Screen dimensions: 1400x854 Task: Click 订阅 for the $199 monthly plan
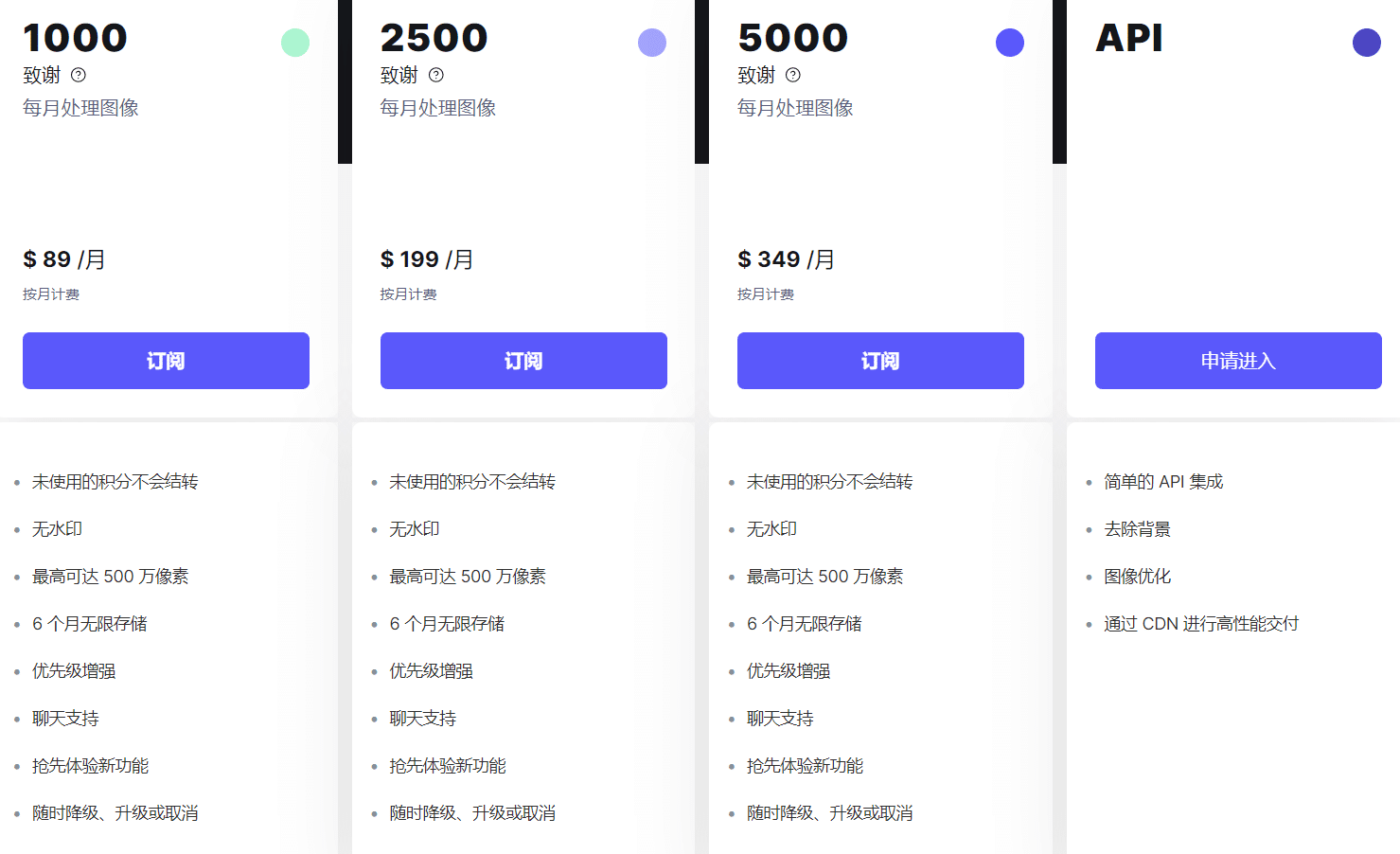point(523,361)
